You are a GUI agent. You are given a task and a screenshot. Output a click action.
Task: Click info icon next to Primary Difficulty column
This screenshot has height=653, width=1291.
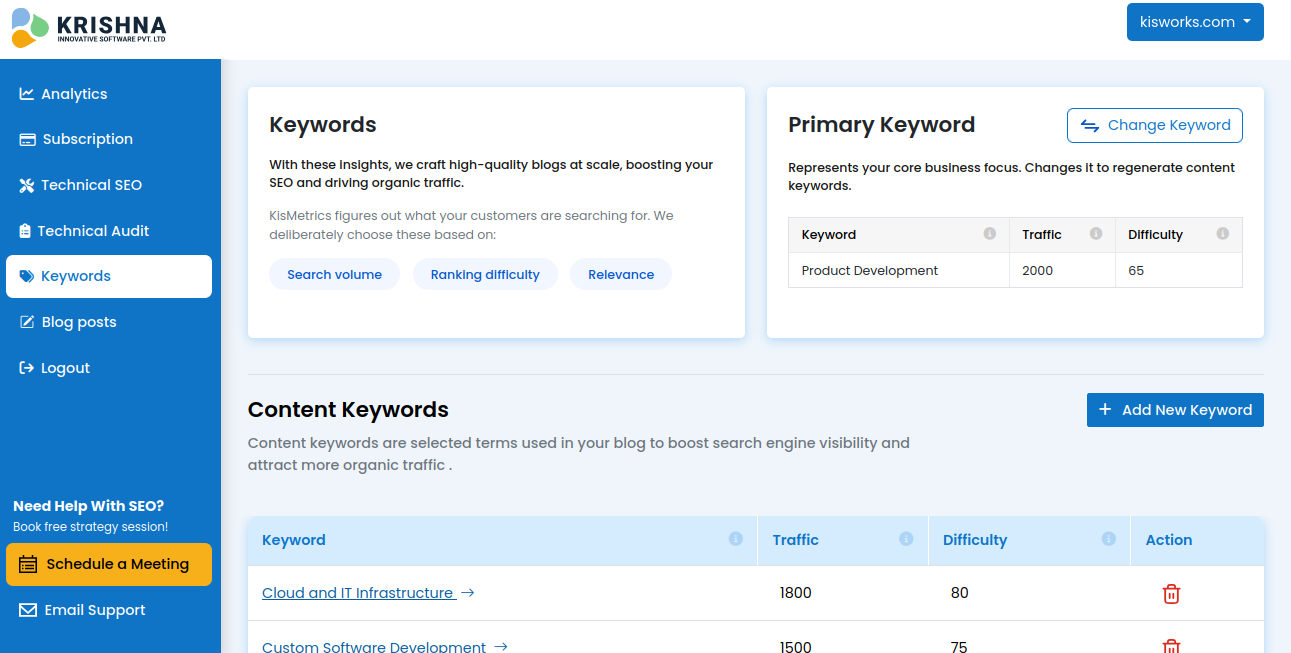(x=1223, y=234)
